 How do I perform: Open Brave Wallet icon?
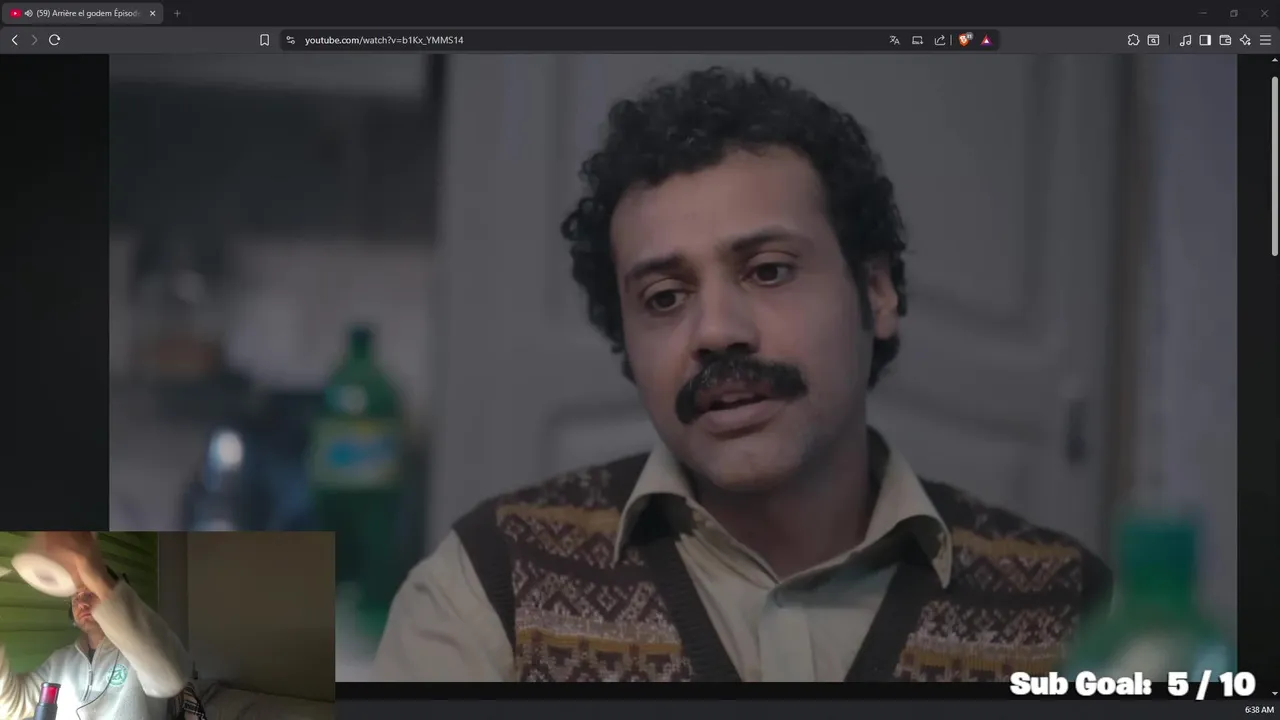click(1225, 40)
